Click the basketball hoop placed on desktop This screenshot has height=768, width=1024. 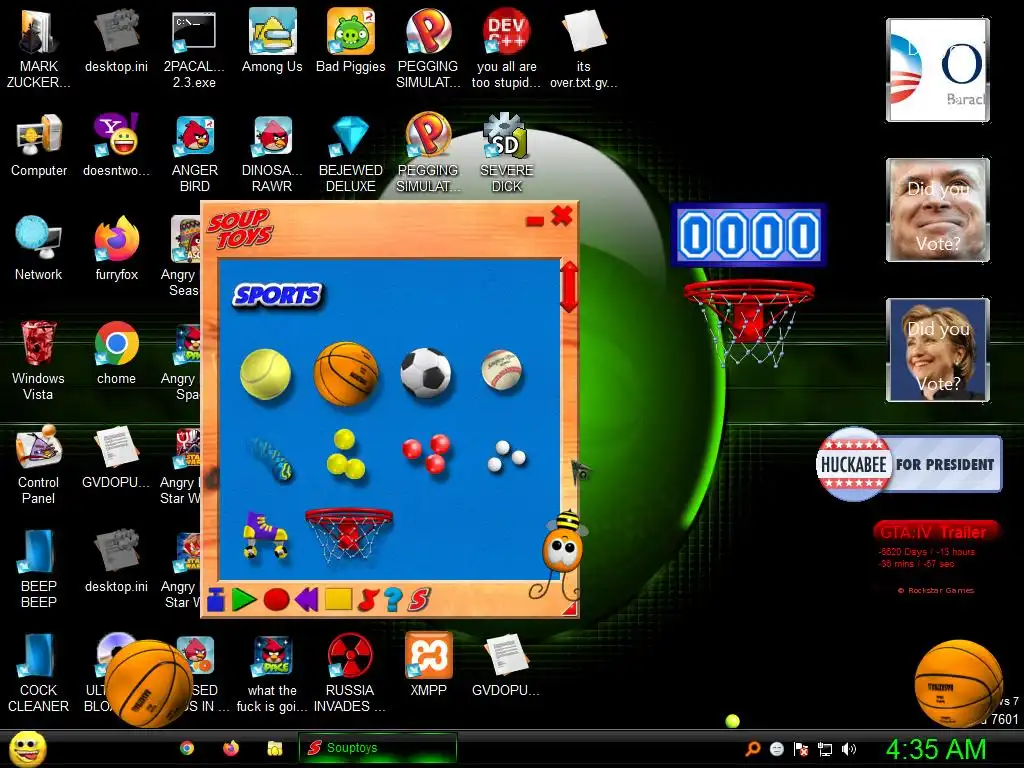pos(748,321)
